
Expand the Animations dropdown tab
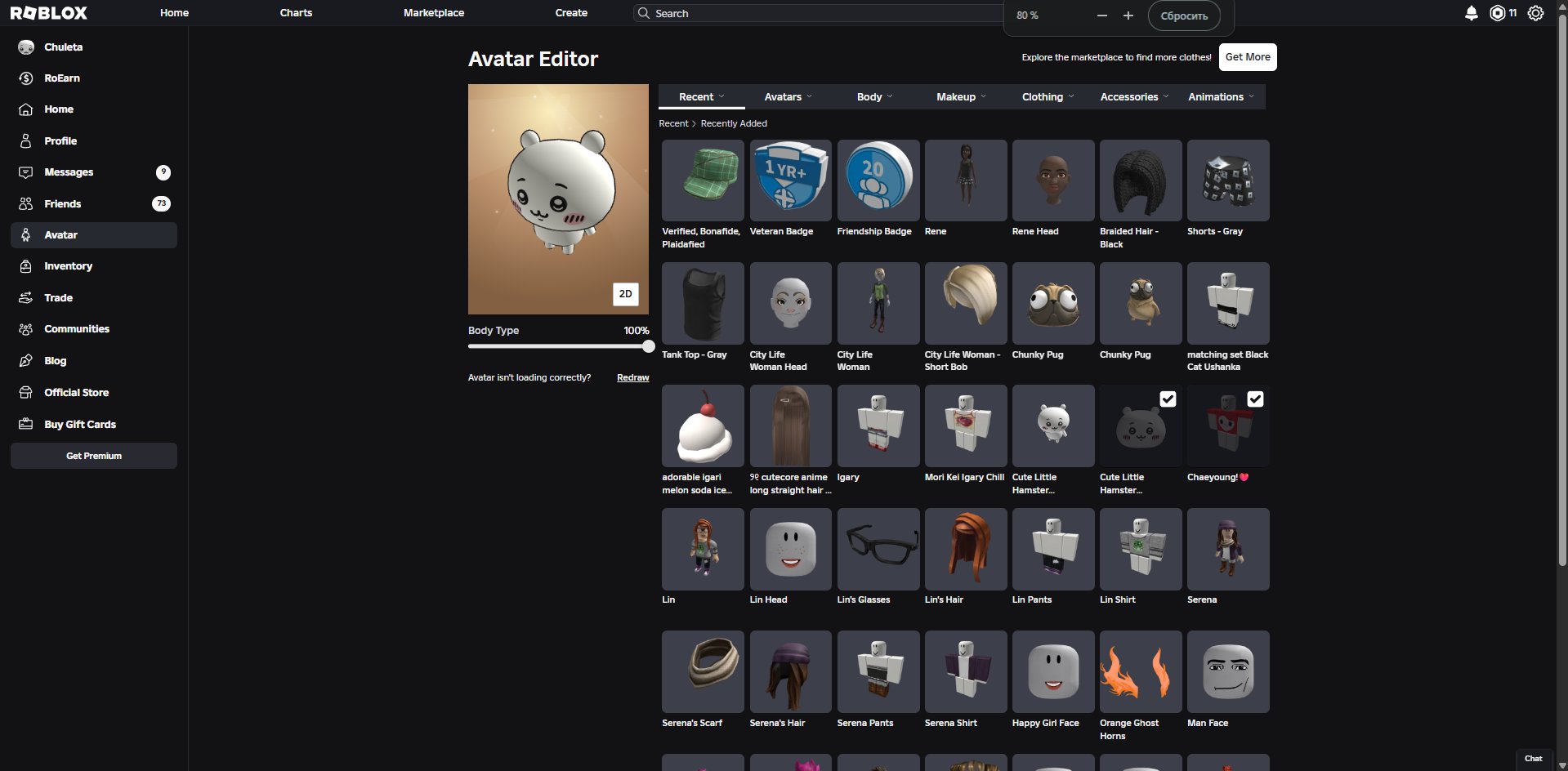coord(1222,97)
